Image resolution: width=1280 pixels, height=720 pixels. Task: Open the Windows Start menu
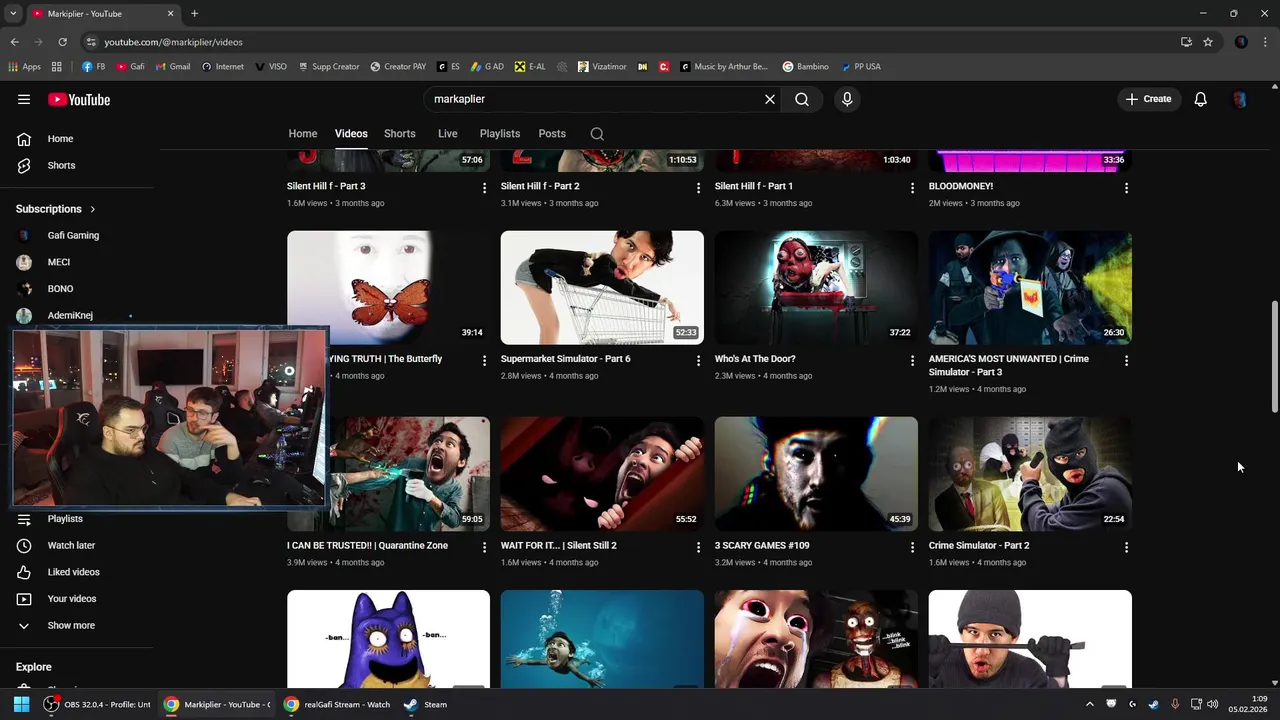[x=21, y=704]
